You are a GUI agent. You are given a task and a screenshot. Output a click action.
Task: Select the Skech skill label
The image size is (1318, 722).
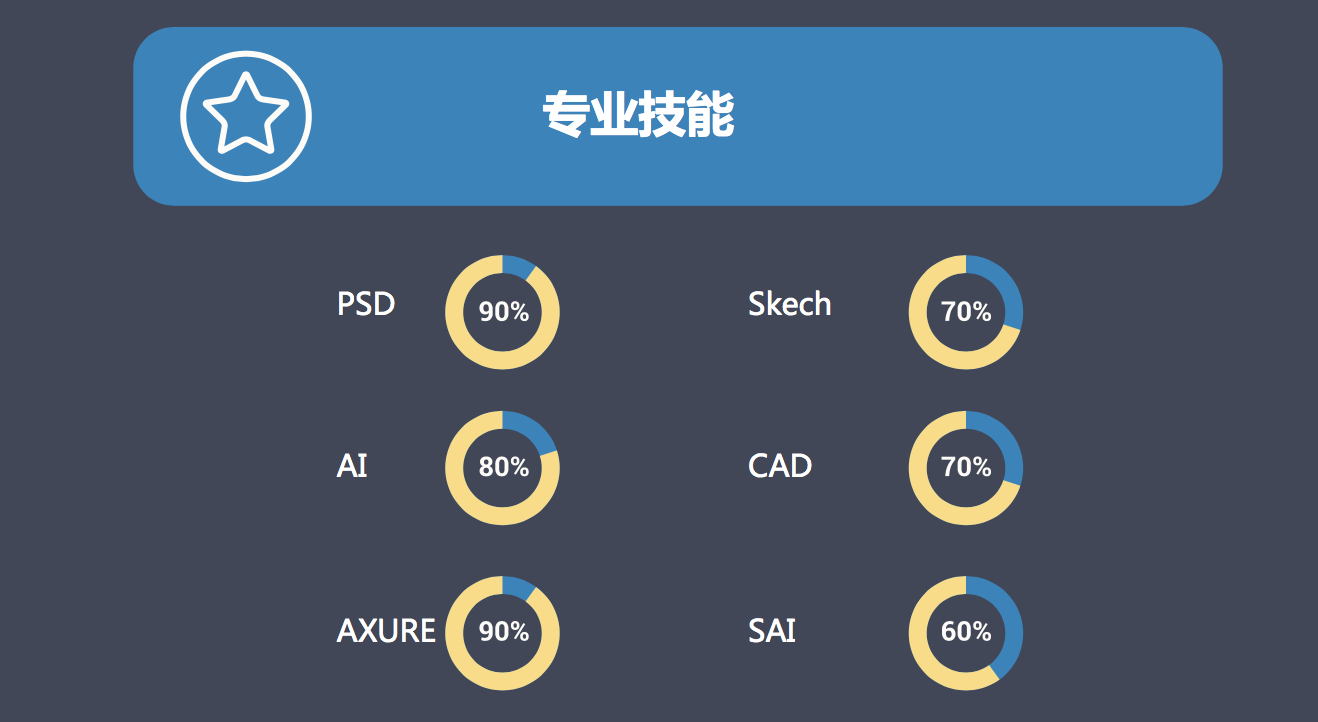(x=789, y=303)
